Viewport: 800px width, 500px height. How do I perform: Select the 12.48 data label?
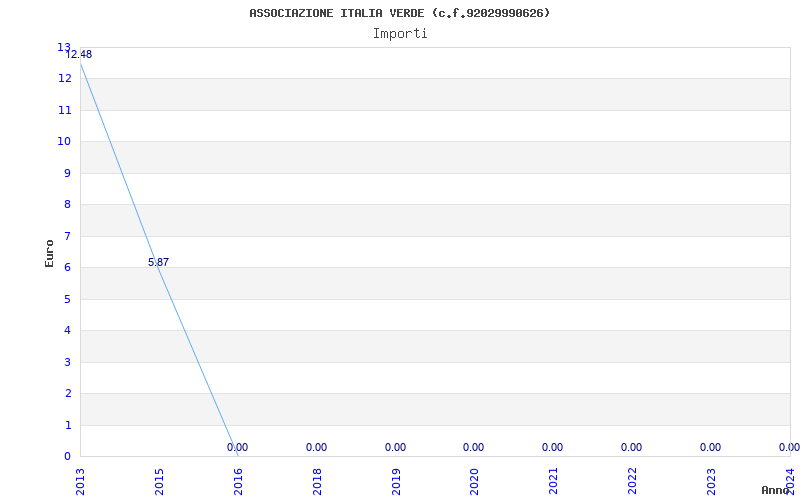(x=79, y=55)
